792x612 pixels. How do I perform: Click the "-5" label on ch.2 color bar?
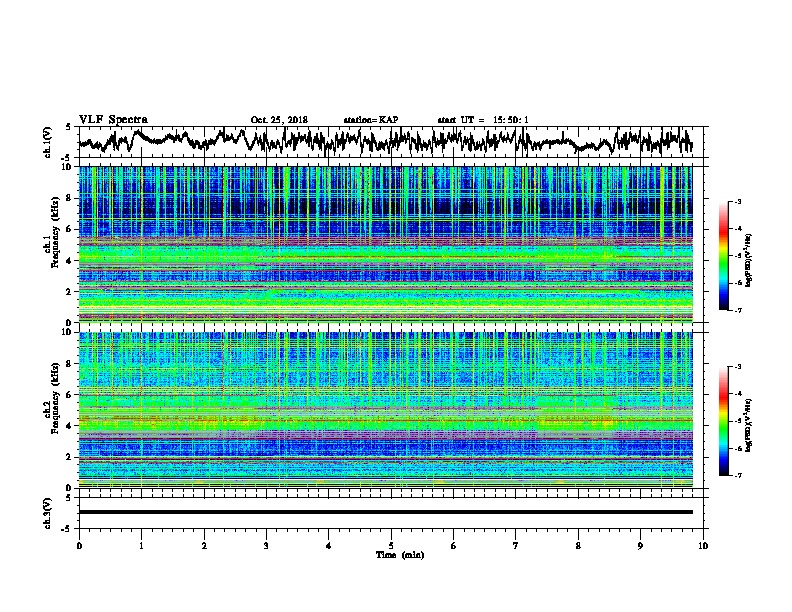pyautogui.click(x=738, y=421)
